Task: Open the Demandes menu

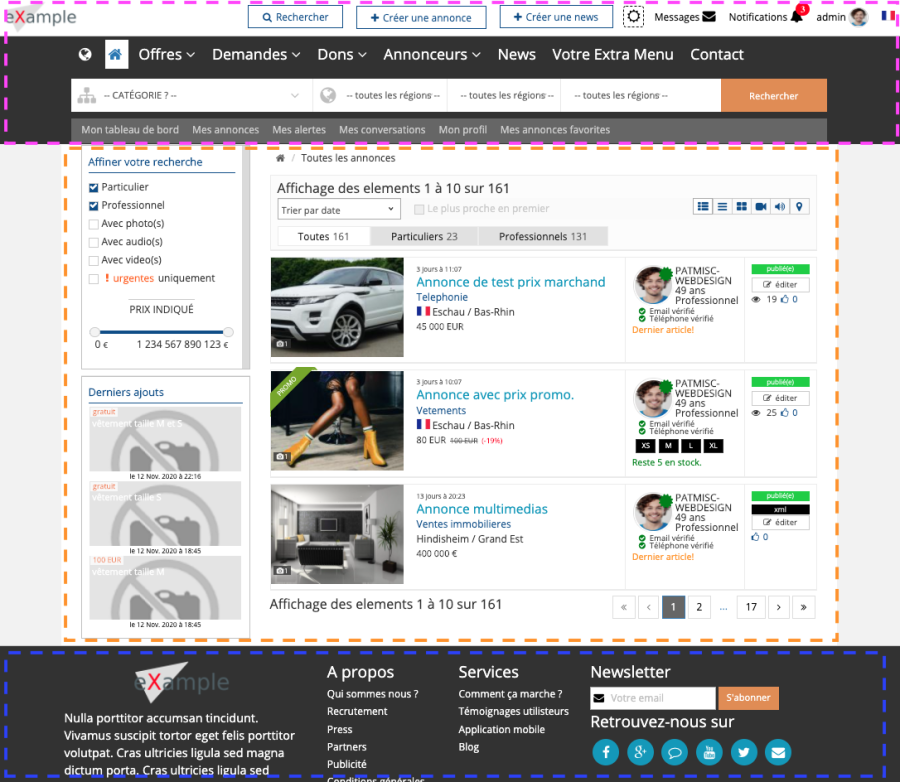Action: (x=256, y=54)
